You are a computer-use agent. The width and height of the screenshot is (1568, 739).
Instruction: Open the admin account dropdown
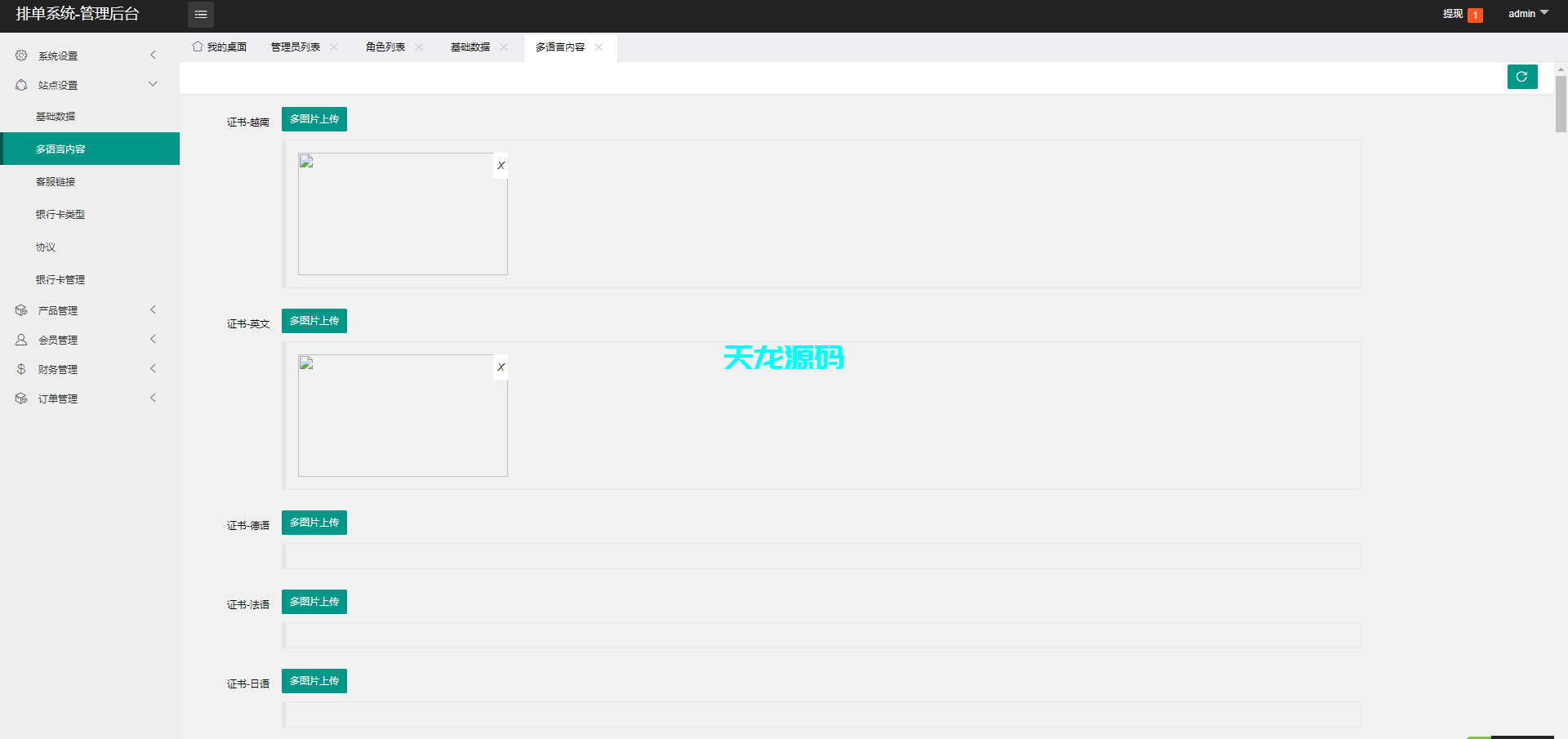click(x=1526, y=13)
